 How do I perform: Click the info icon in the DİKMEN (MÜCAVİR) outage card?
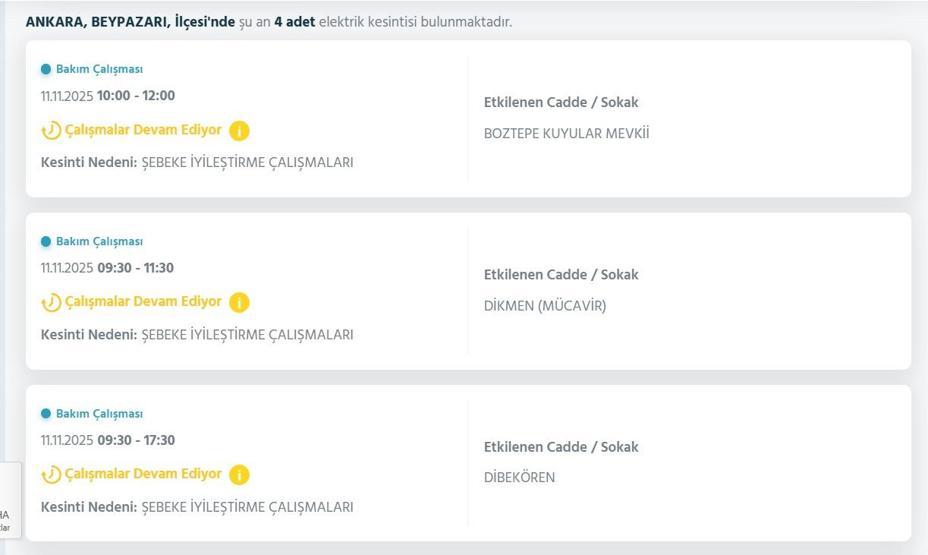pos(239,302)
